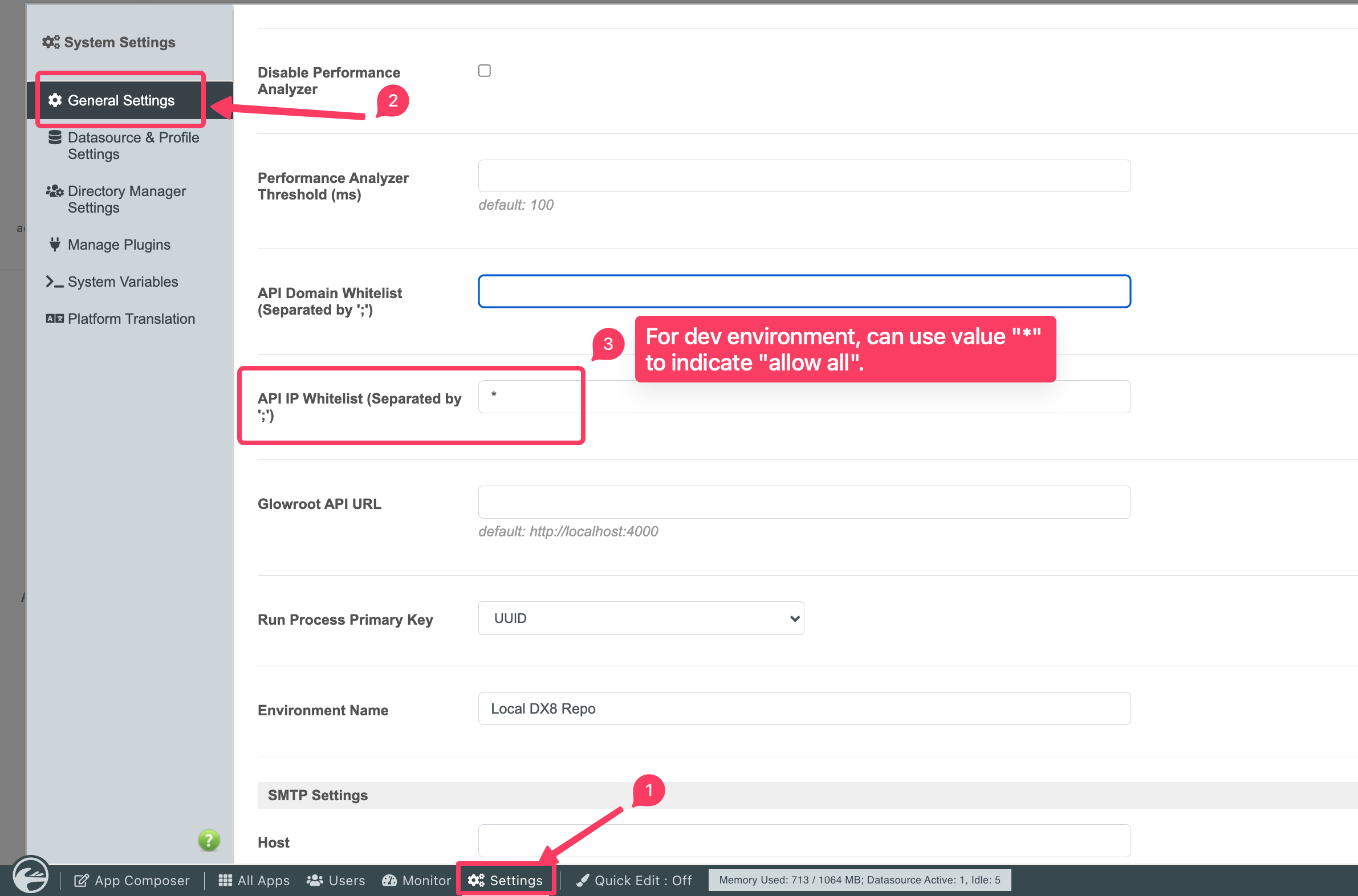
Task: Click the System Variables terminal icon
Action: (55, 282)
